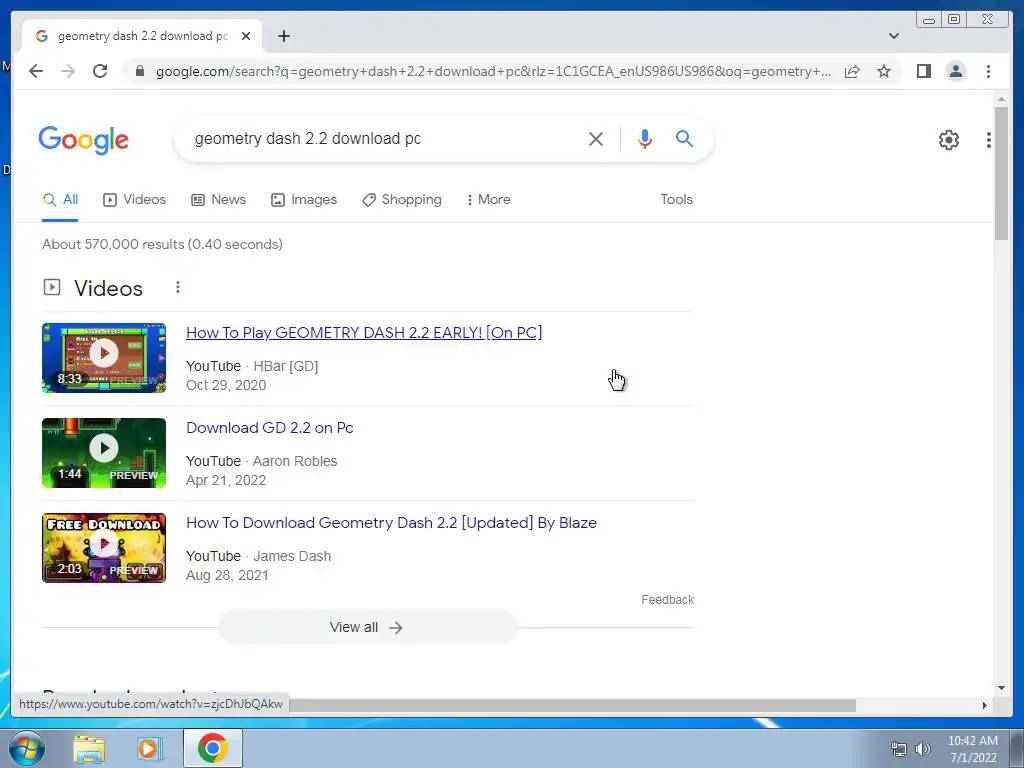The width and height of the screenshot is (1024, 768).
Task: Click the Chrome taskbar icon
Action: 213,748
